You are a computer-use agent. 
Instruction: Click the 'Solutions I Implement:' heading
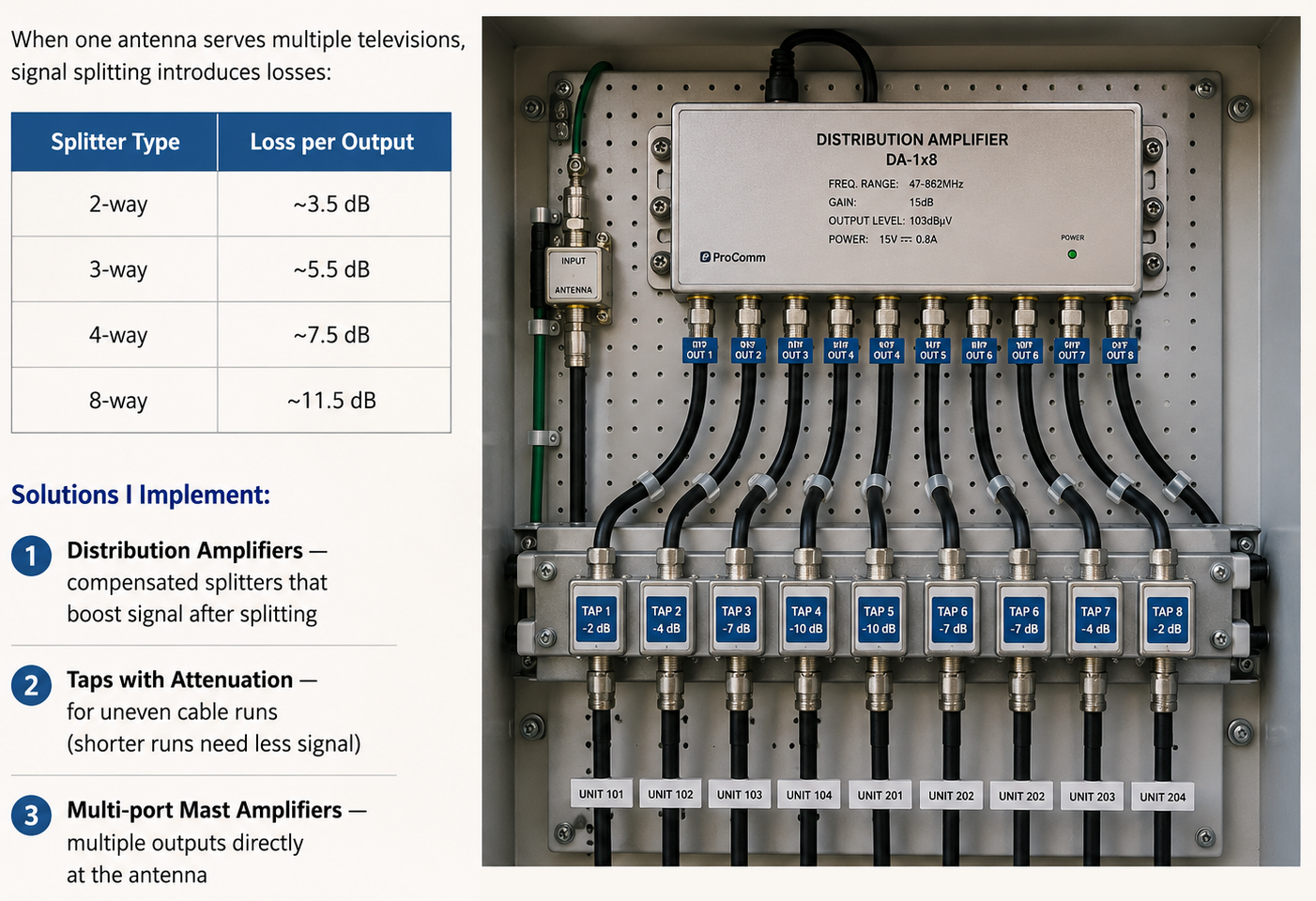click(x=141, y=495)
